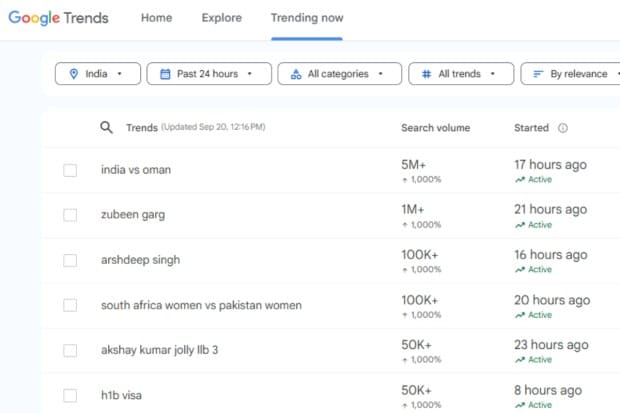The width and height of the screenshot is (620, 413).
Task: Go to the Home tab
Action: (157, 18)
